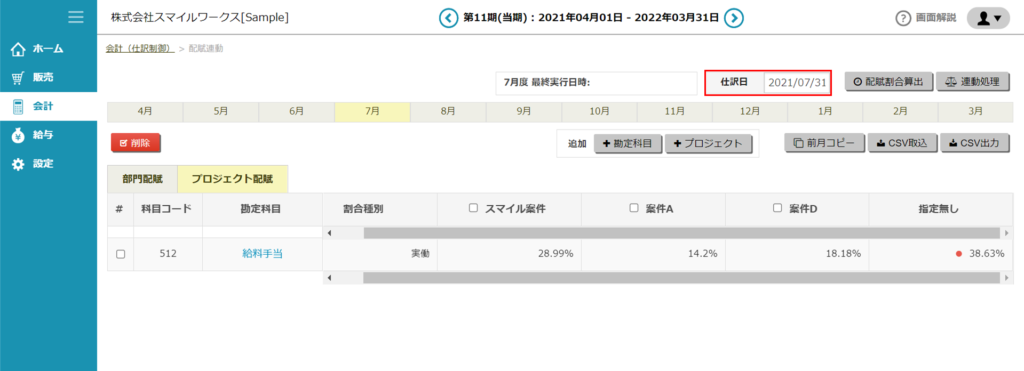Click the 28.99% cell
The height and width of the screenshot is (371, 1024).
pyautogui.click(x=509, y=254)
